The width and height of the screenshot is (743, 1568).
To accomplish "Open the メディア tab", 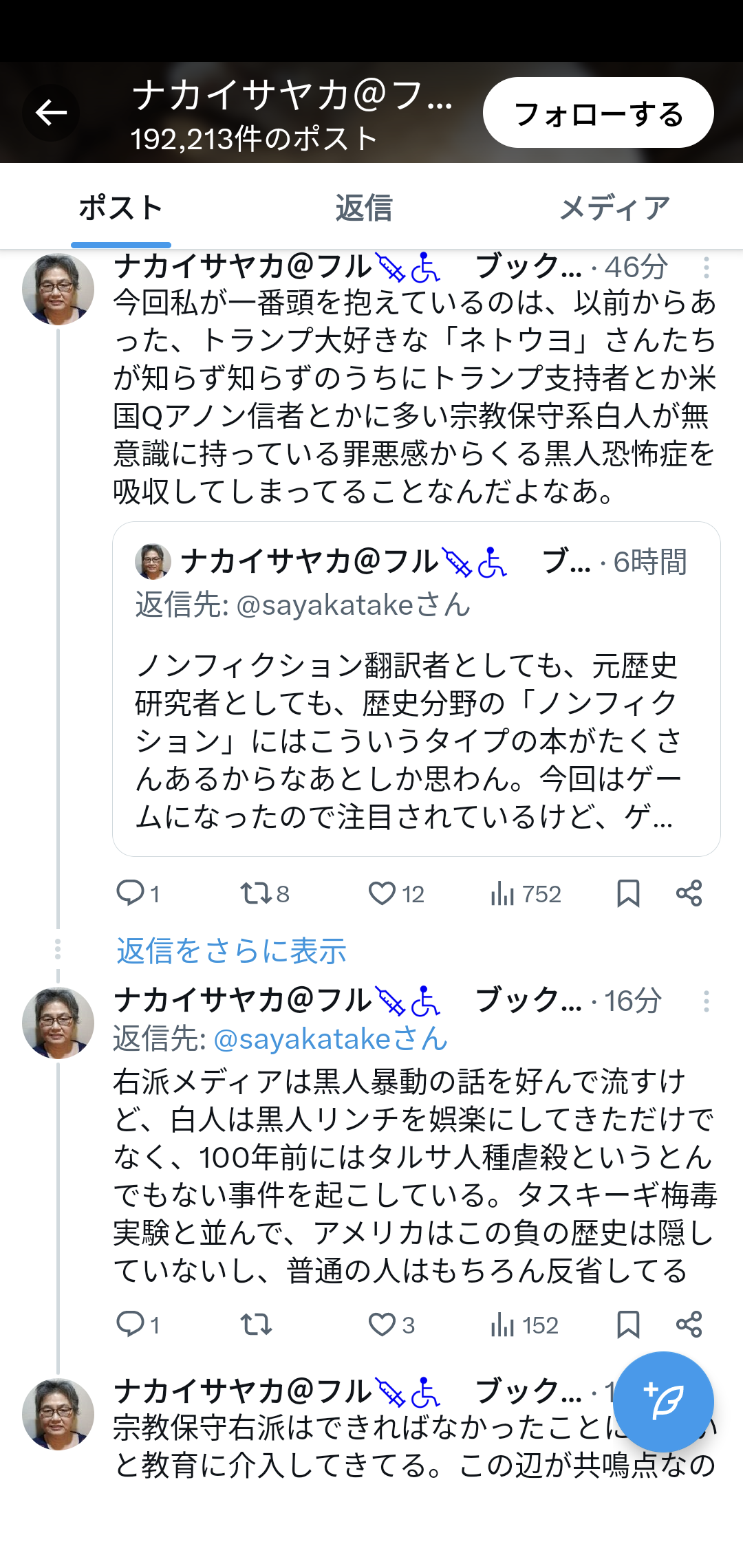I will click(x=614, y=208).
